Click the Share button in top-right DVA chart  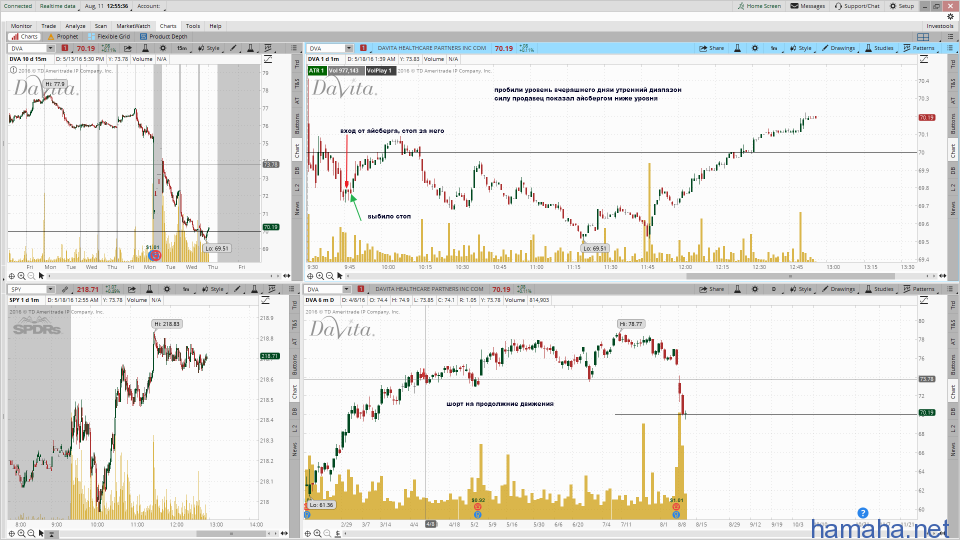[x=712, y=48]
